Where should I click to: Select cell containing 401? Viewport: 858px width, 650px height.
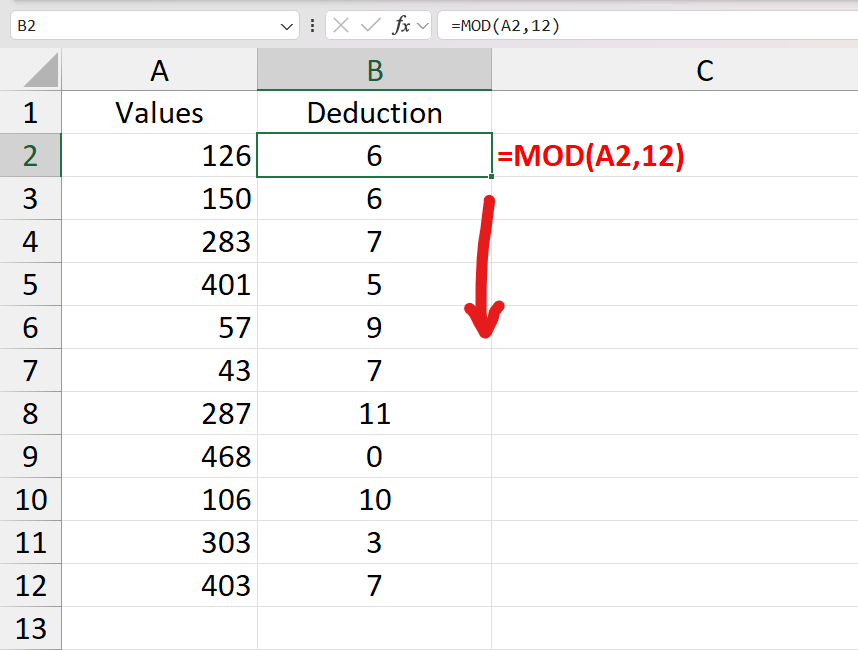click(159, 285)
